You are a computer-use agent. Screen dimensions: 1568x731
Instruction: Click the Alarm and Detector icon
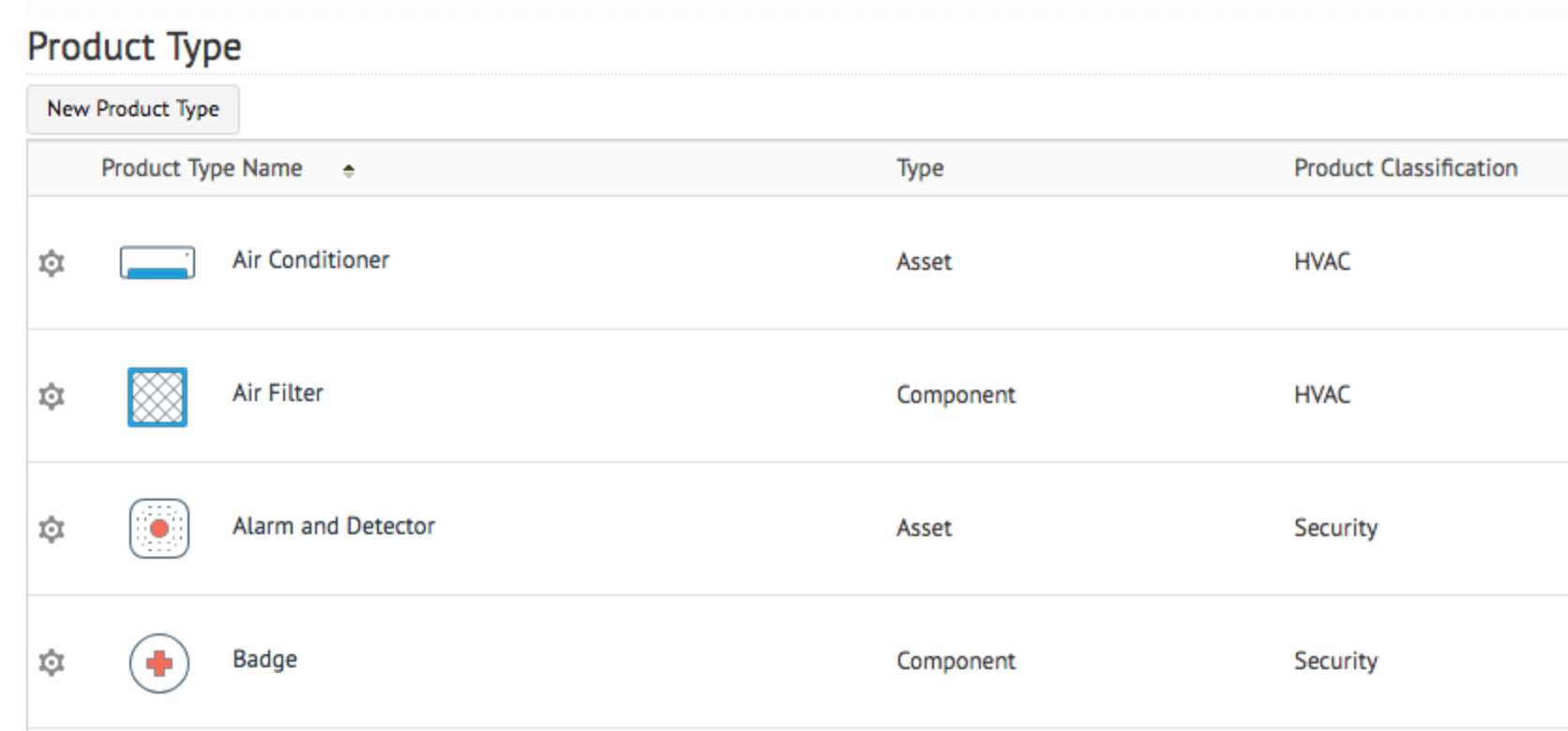[159, 529]
